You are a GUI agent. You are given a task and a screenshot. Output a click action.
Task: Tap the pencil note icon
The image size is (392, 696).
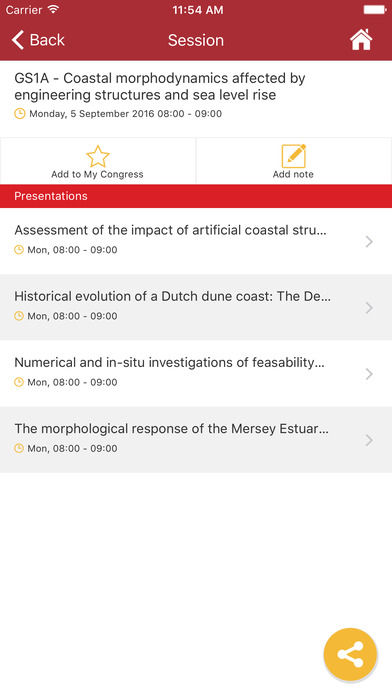293,156
